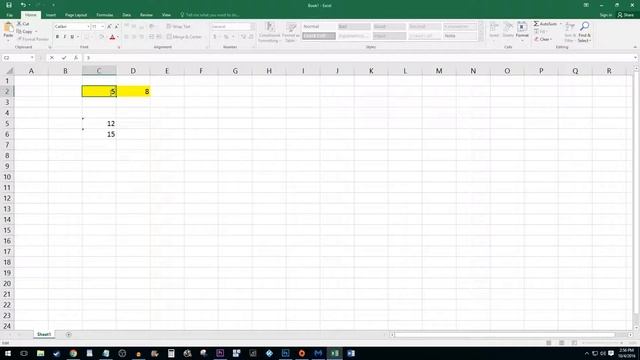Click the Copy button
Screen dimensions: 640x360
click(25, 31)
